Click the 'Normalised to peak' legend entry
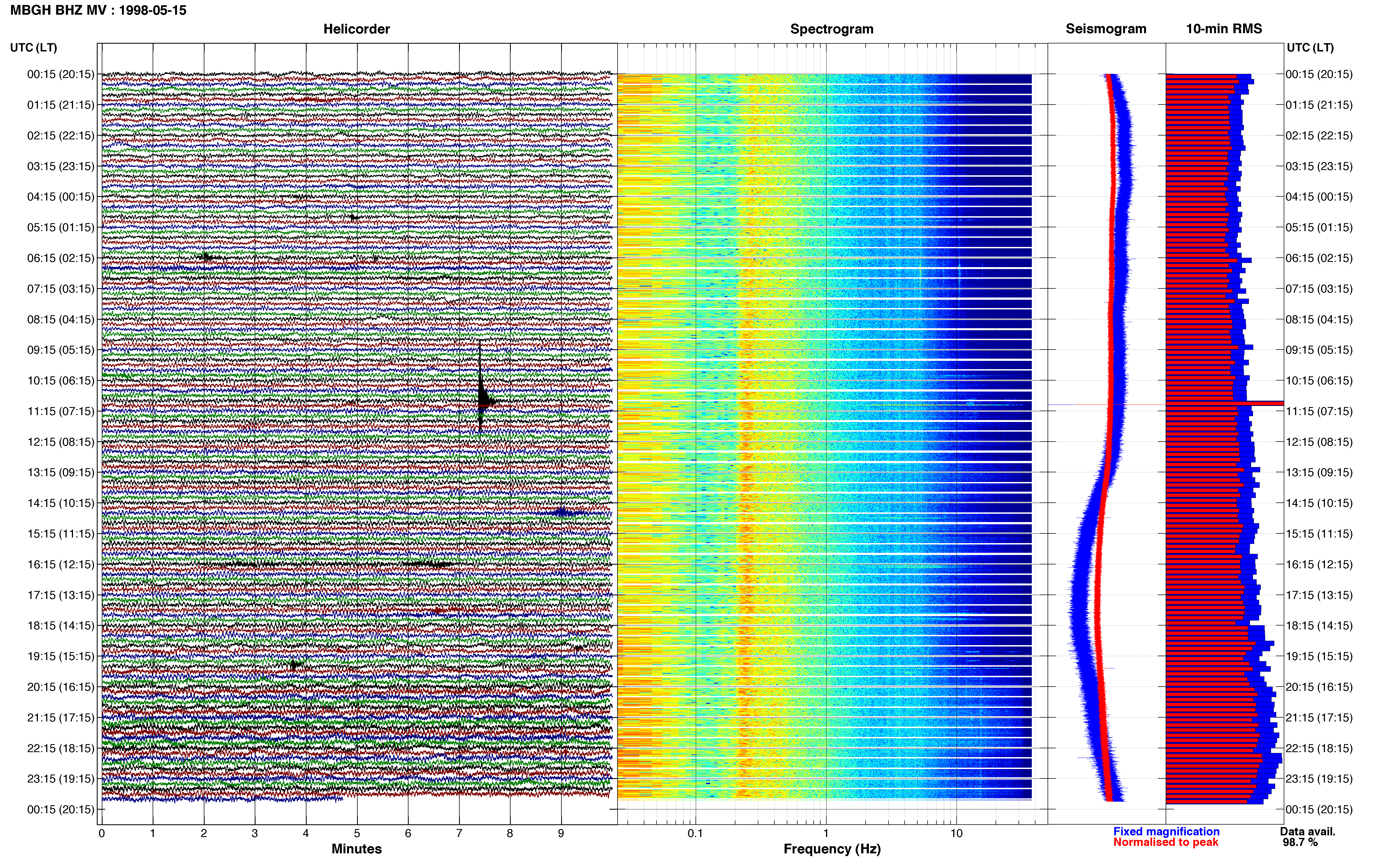Viewport: 1388px width, 868px height. tap(1166, 842)
